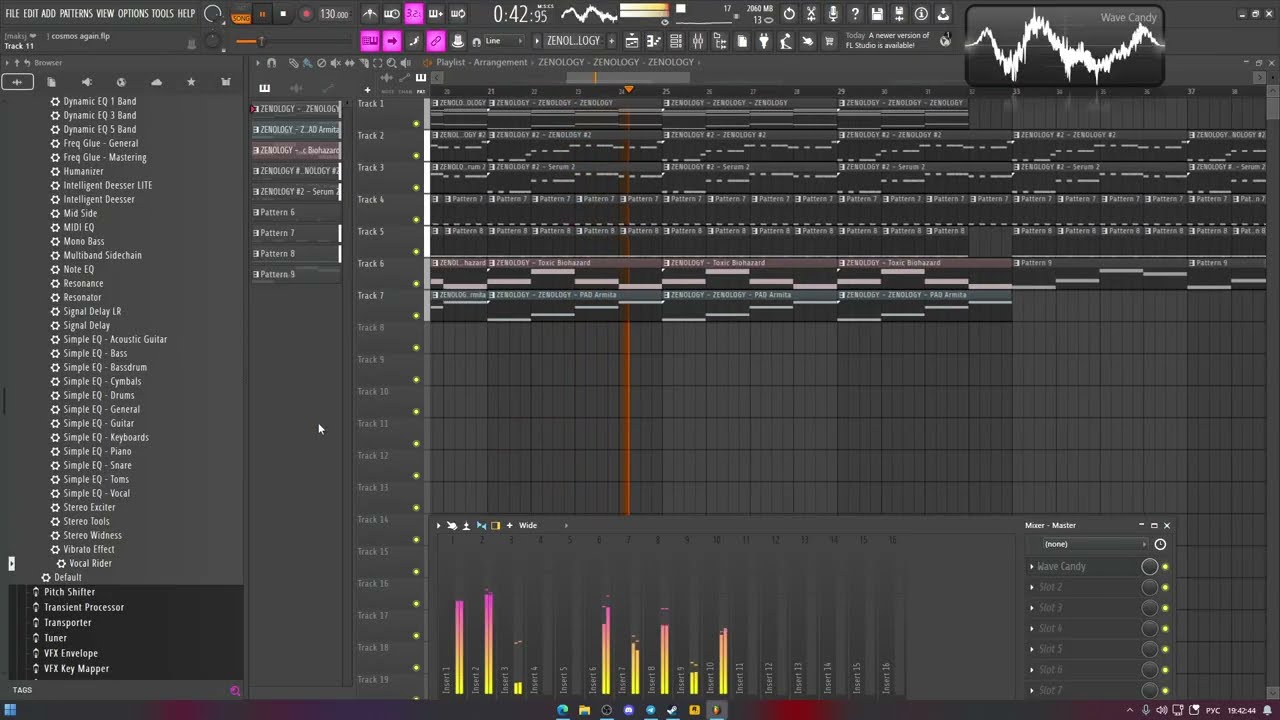Viewport: 1280px width, 720px height.
Task: Adjust the master pitch slider
Action: [x=261, y=41]
